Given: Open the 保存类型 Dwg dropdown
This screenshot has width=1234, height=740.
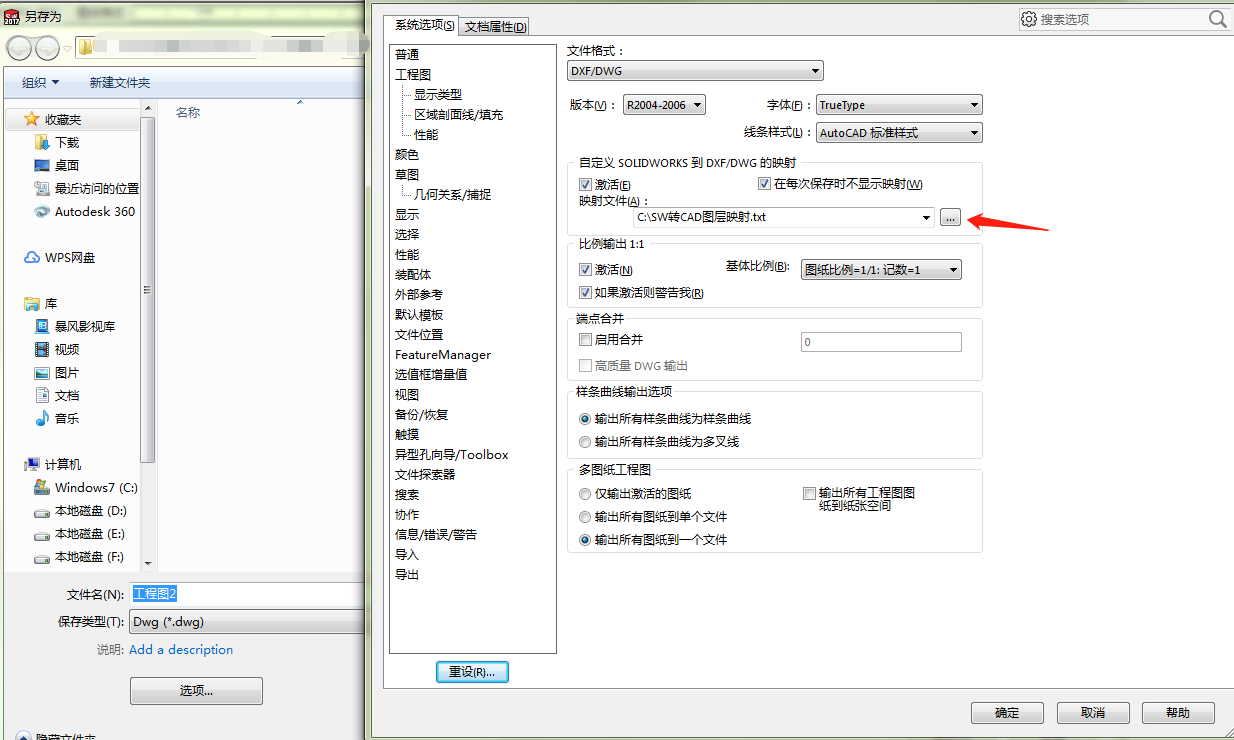Looking at the screenshot, I should pos(246,622).
